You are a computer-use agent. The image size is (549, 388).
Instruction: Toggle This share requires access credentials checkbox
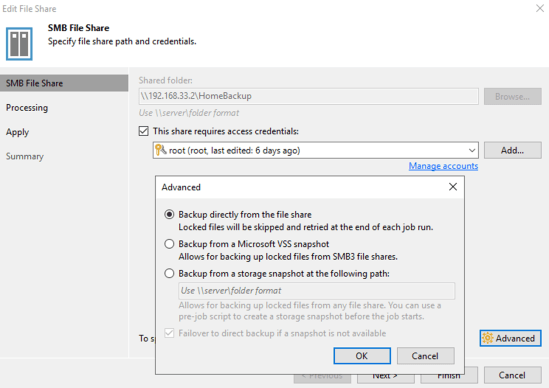[x=144, y=131]
